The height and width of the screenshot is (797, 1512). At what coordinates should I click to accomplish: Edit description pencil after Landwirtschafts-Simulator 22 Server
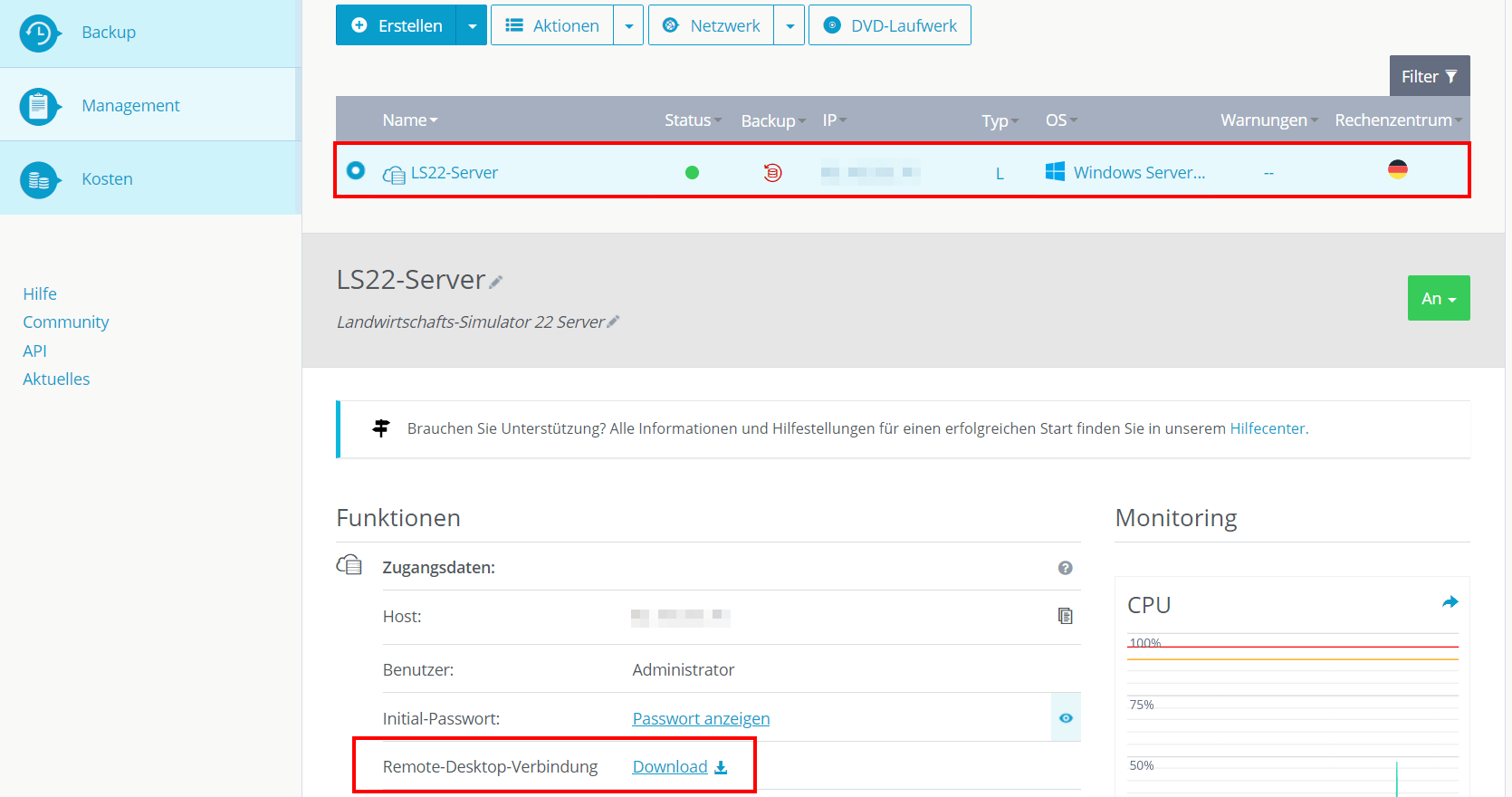pos(613,322)
